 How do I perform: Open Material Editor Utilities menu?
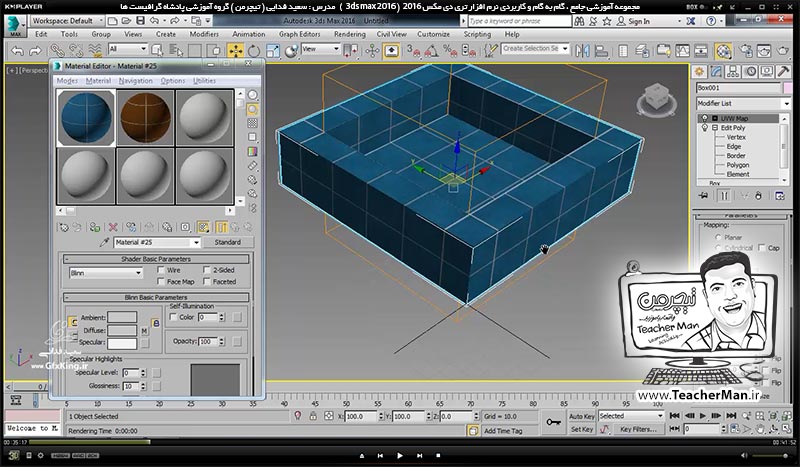point(204,81)
